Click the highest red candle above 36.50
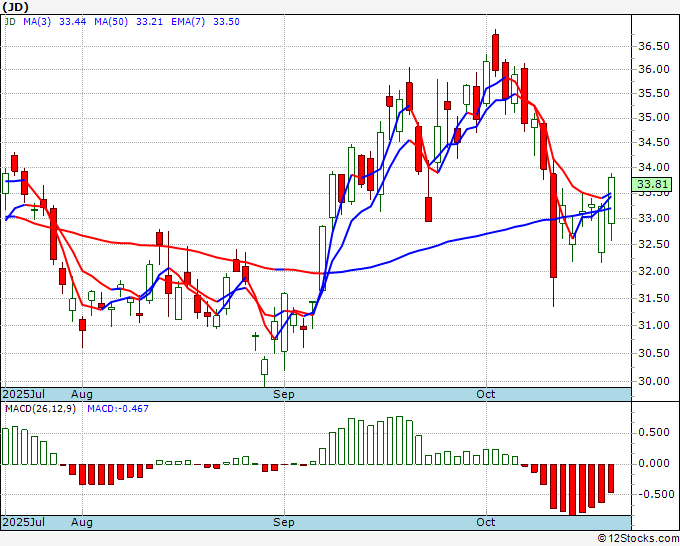 [x=495, y=52]
